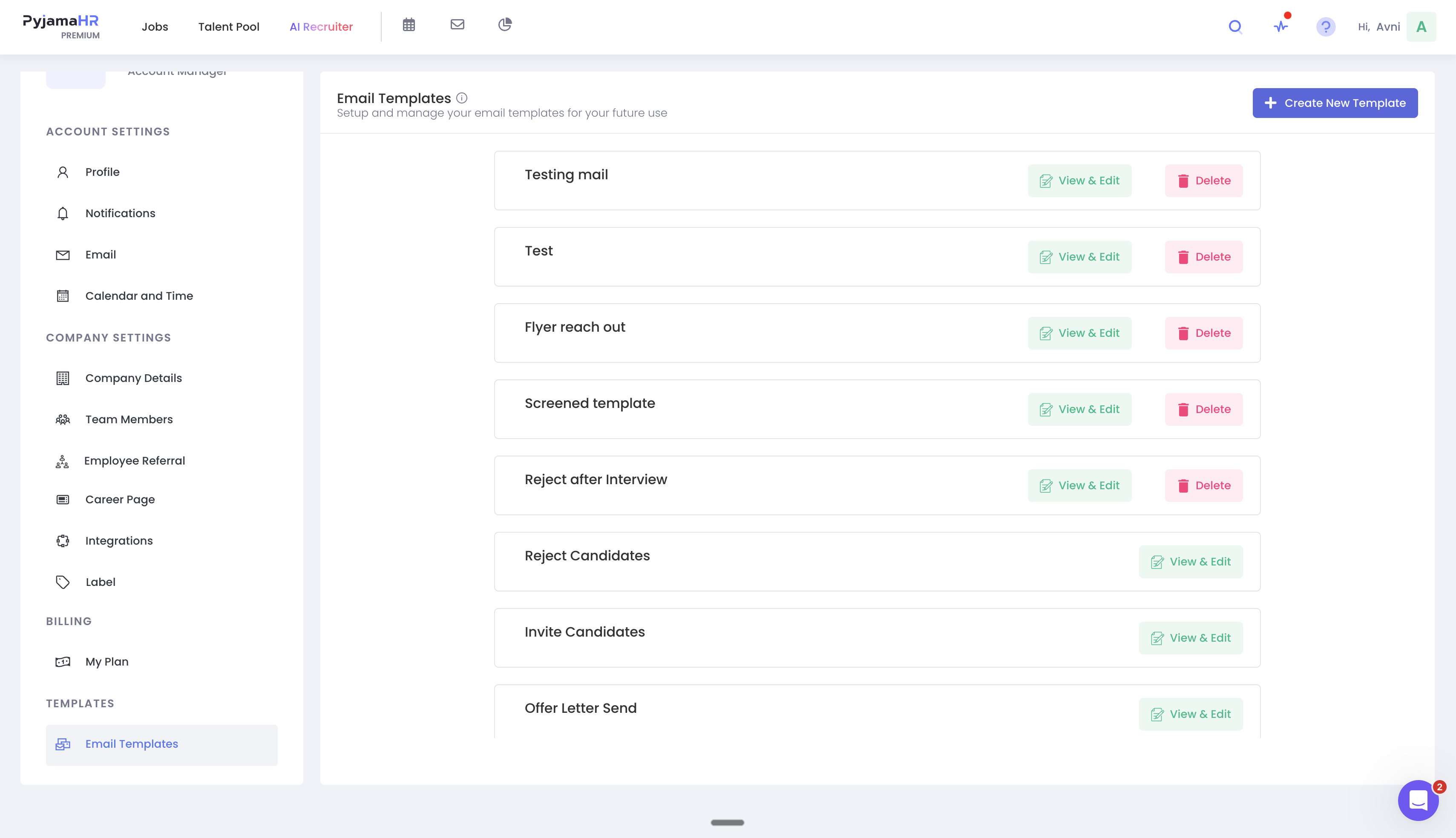Viewport: 1456px width, 838px height.
Task: Open the mail inbox icon in header
Action: click(x=457, y=24)
